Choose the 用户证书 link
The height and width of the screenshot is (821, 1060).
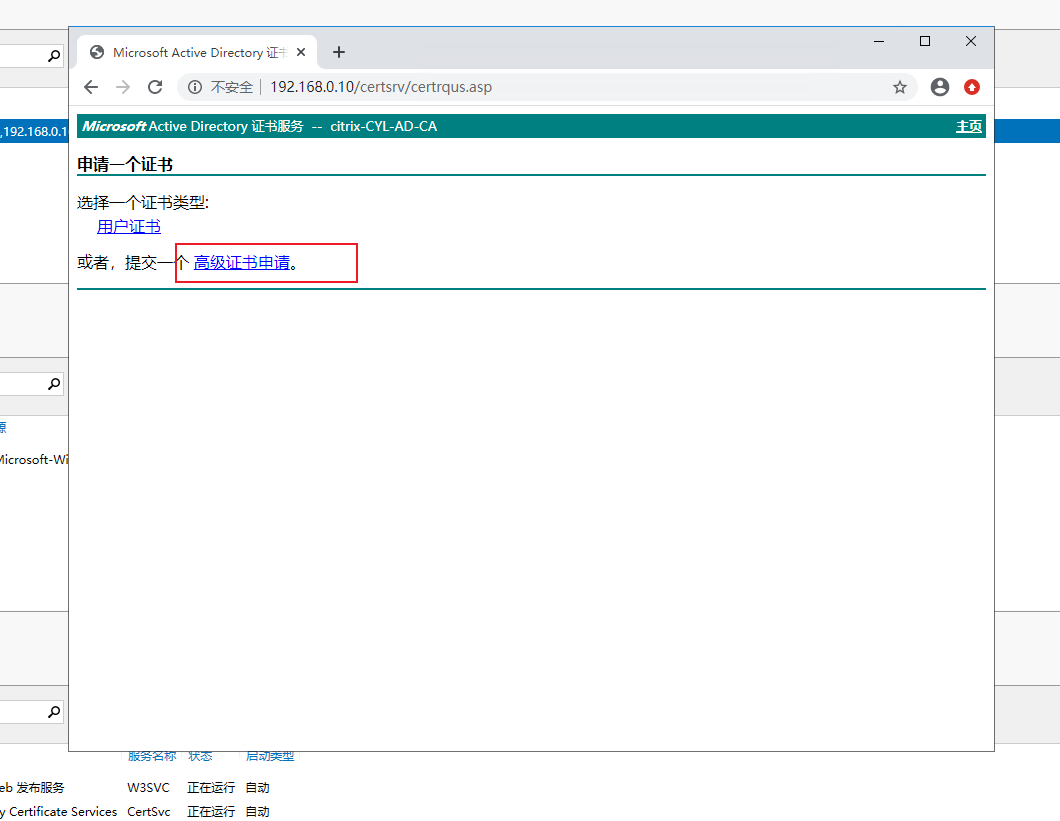(129, 227)
